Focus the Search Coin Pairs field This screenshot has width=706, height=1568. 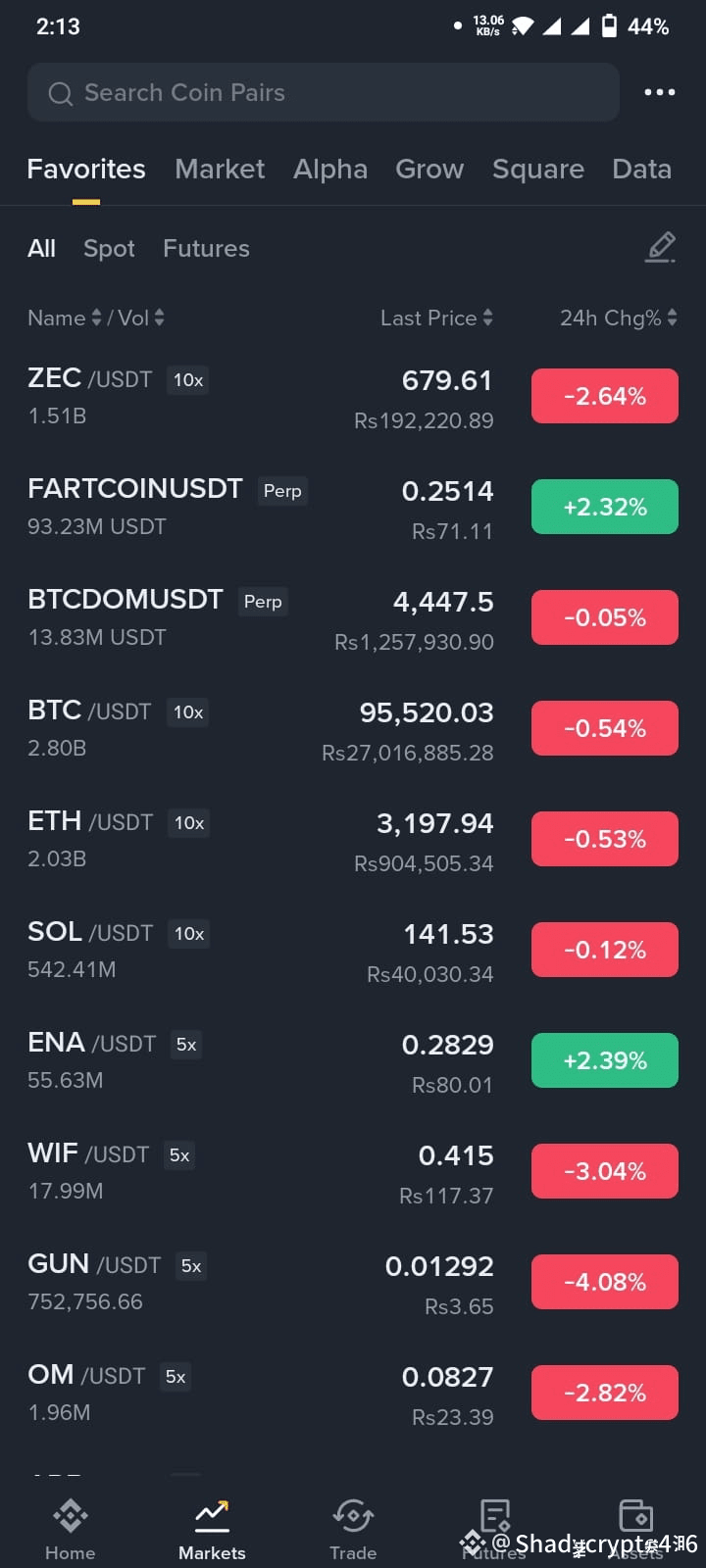click(x=324, y=92)
